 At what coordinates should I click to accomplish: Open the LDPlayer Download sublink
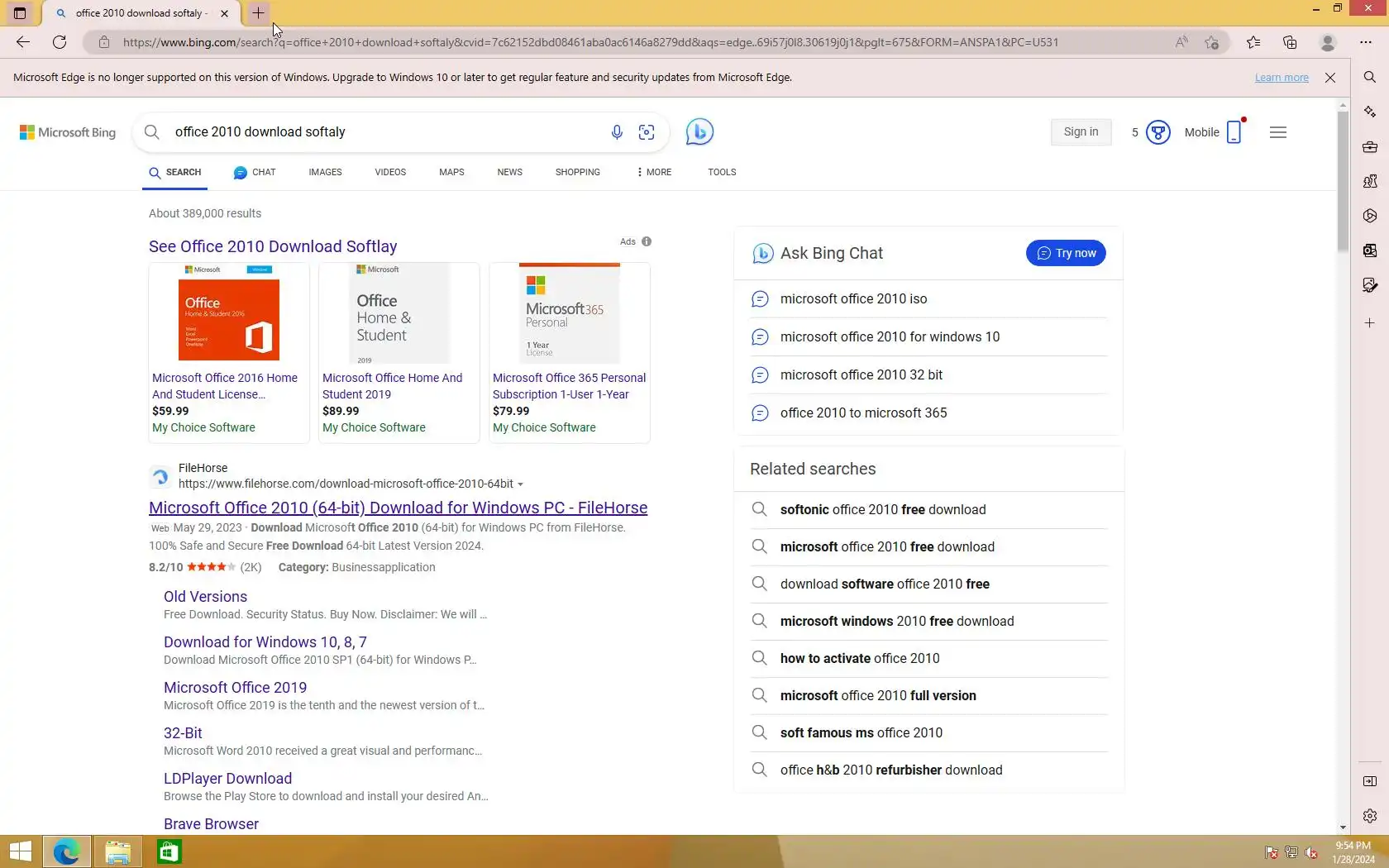coord(227,779)
